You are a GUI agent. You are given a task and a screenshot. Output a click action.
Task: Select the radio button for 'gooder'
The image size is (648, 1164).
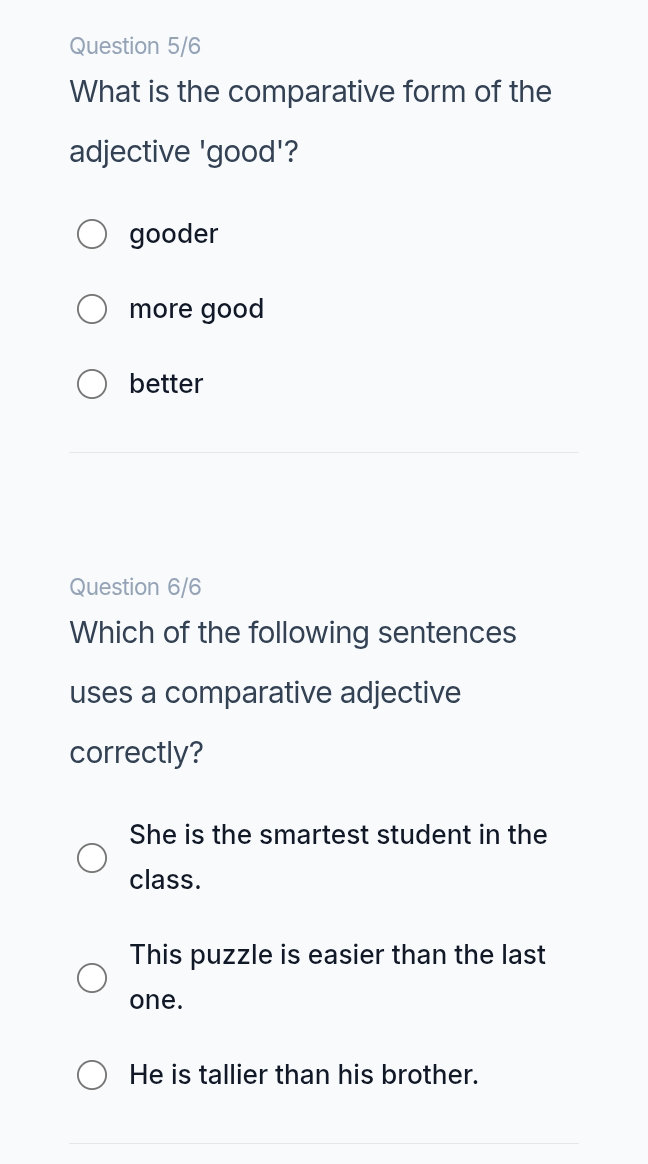pyautogui.click(x=92, y=234)
